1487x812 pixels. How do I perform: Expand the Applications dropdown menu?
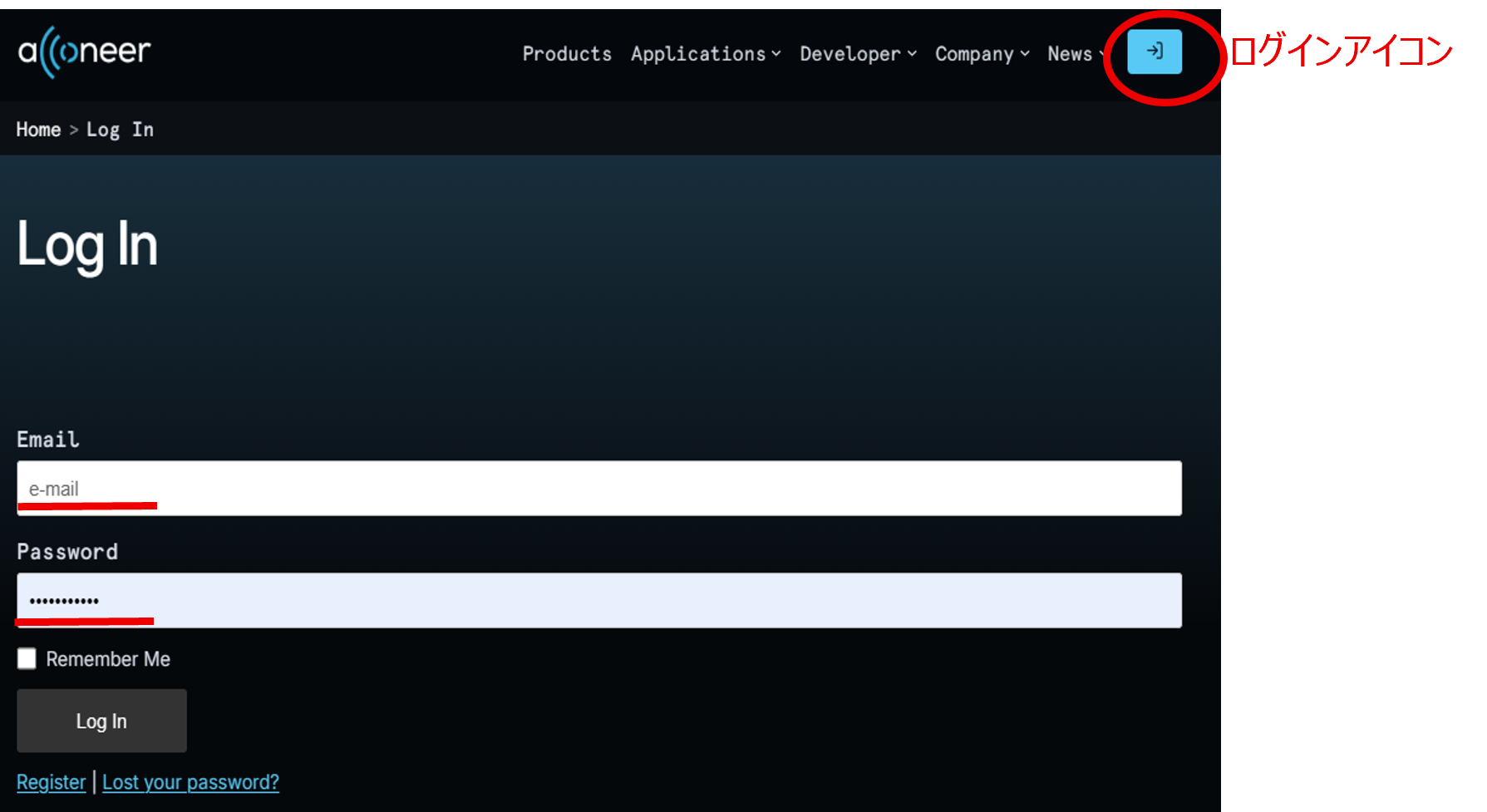pos(706,54)
